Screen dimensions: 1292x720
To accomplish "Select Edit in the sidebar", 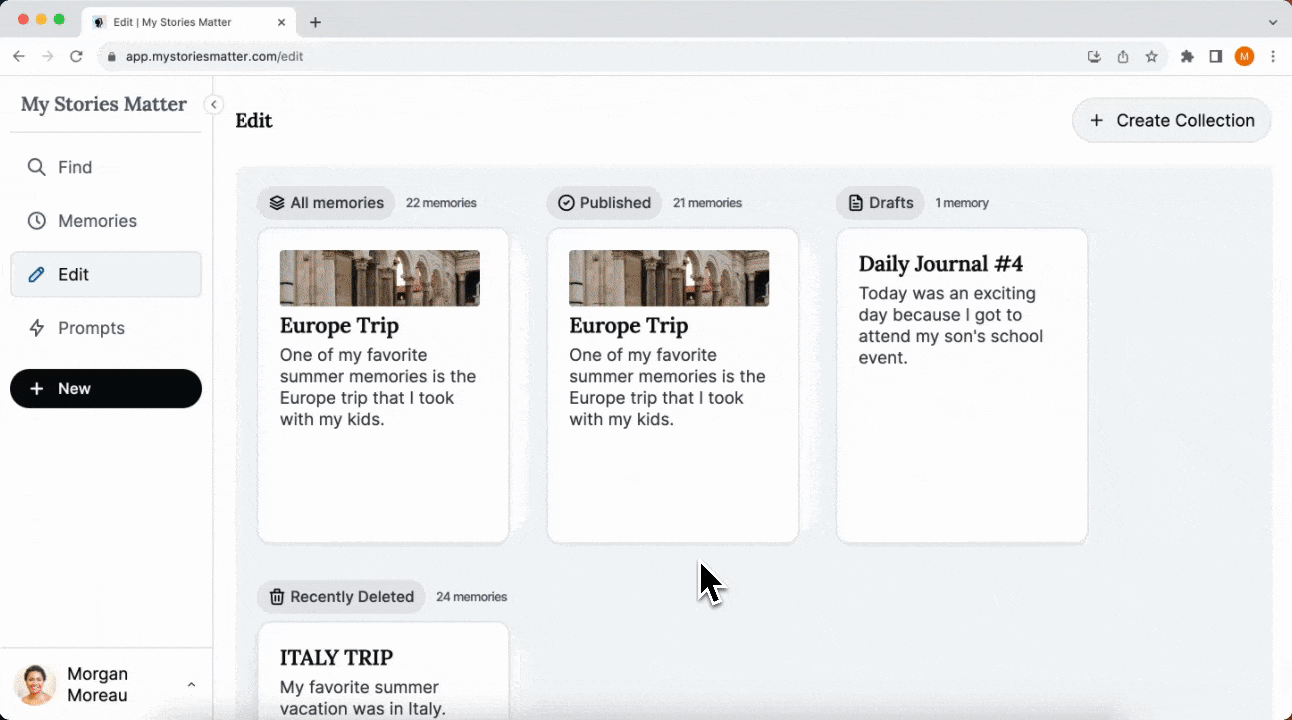I will pyautogui.click(x=106, y=274).
